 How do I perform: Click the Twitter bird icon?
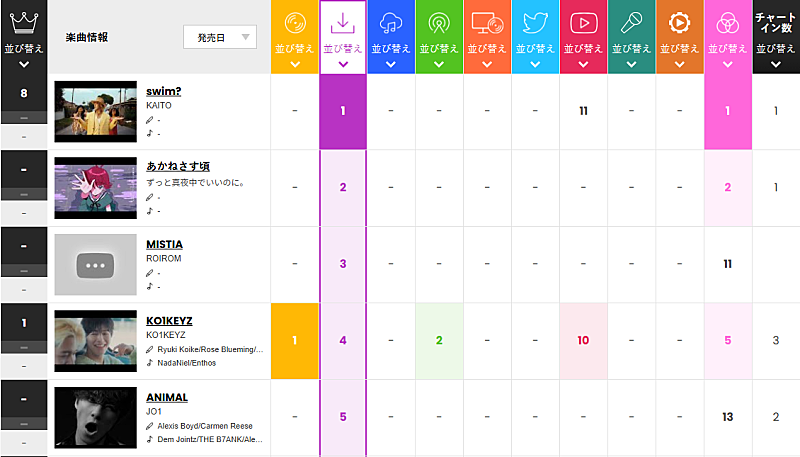coord(535,23)
